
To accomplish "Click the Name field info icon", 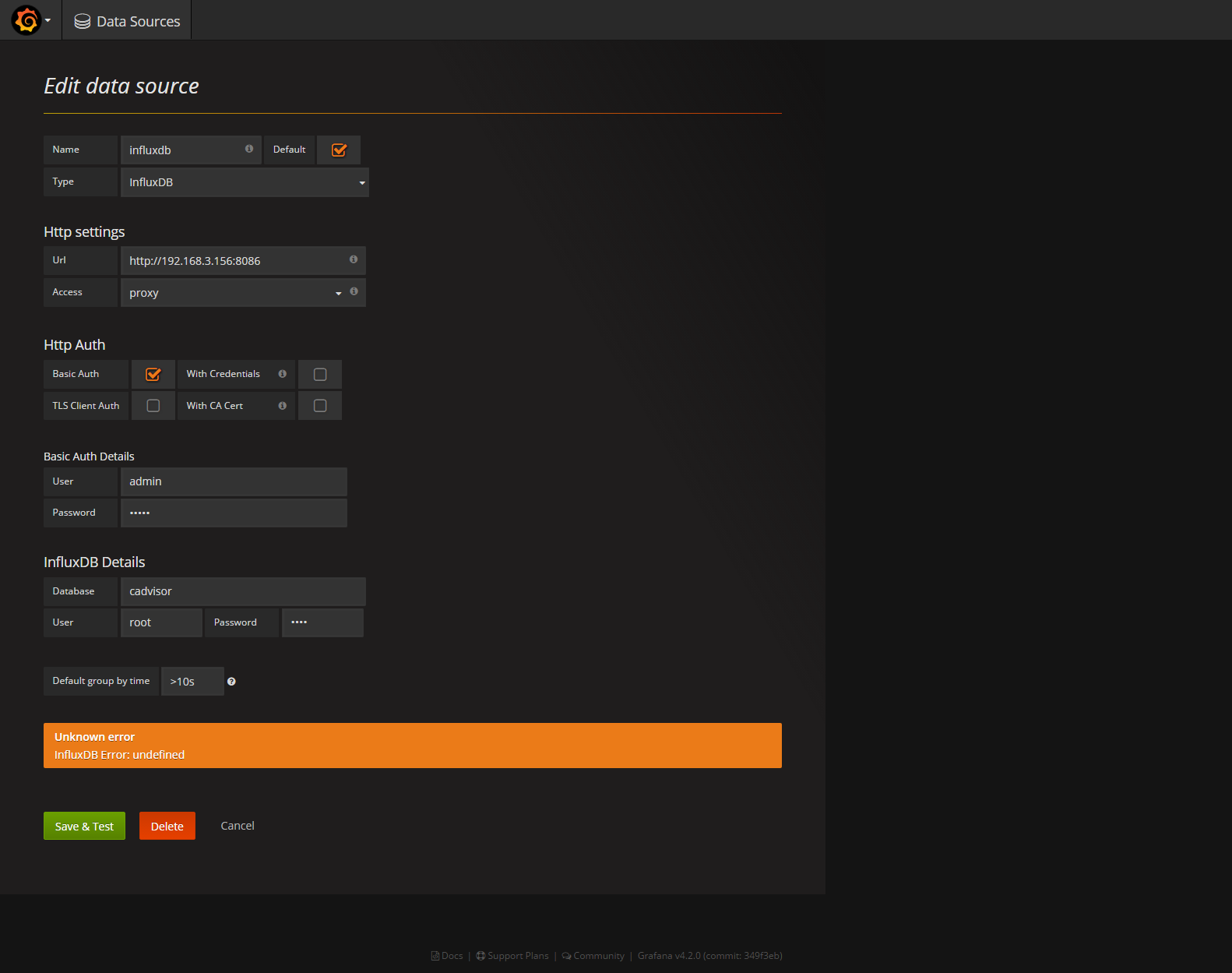I will pos(249,149).
